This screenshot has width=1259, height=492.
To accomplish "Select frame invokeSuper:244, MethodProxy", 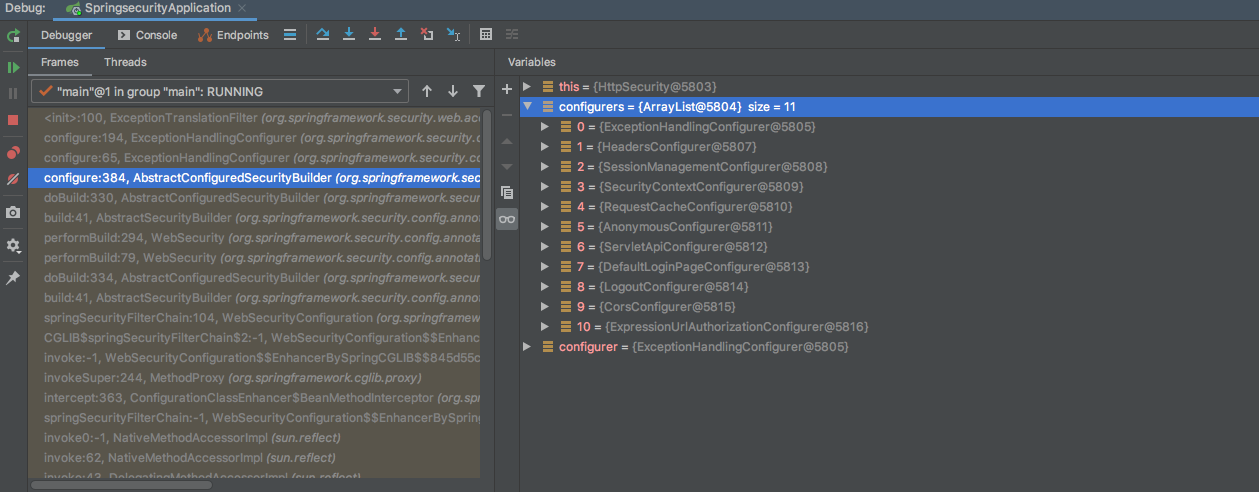I will [255, 378].
